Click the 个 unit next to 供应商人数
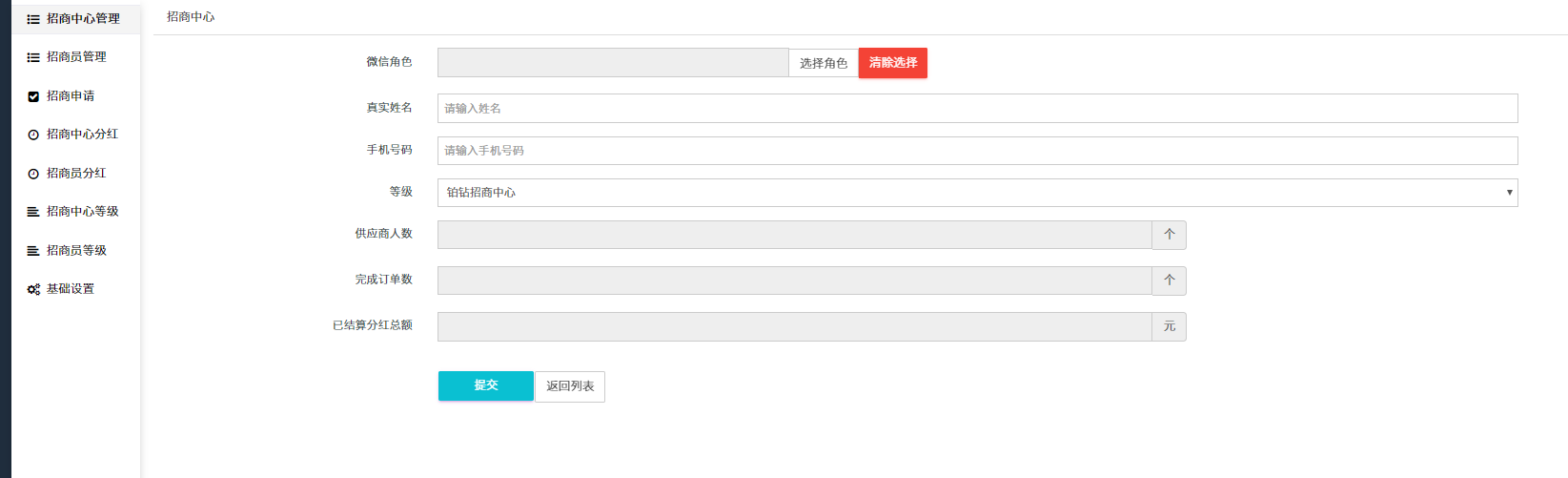This screenshot has width=1568, height=478. point(1169,235)
